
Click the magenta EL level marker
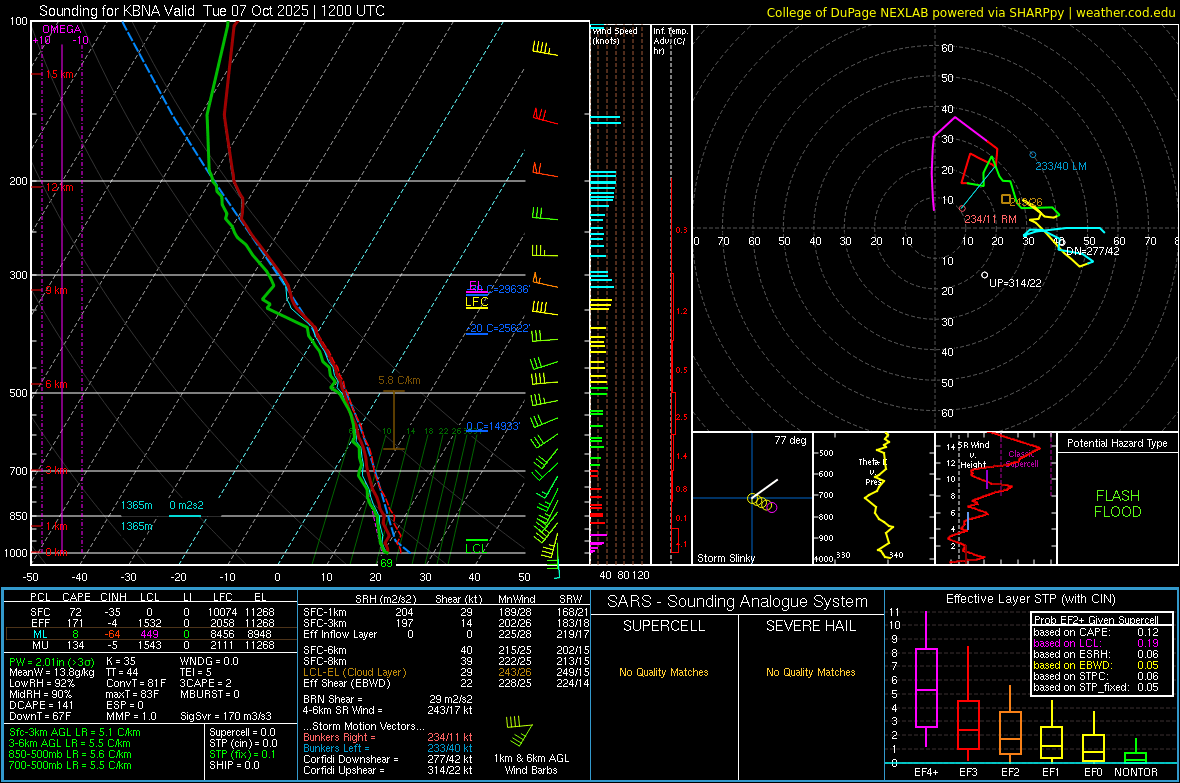[476, 287]
